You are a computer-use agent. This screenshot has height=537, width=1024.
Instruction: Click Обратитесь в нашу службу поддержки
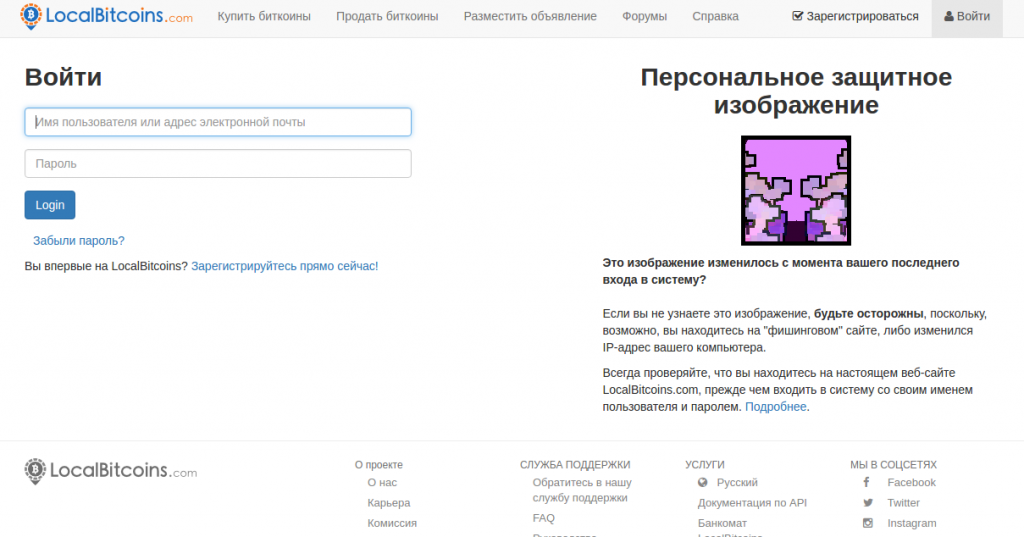pos(582,490)
